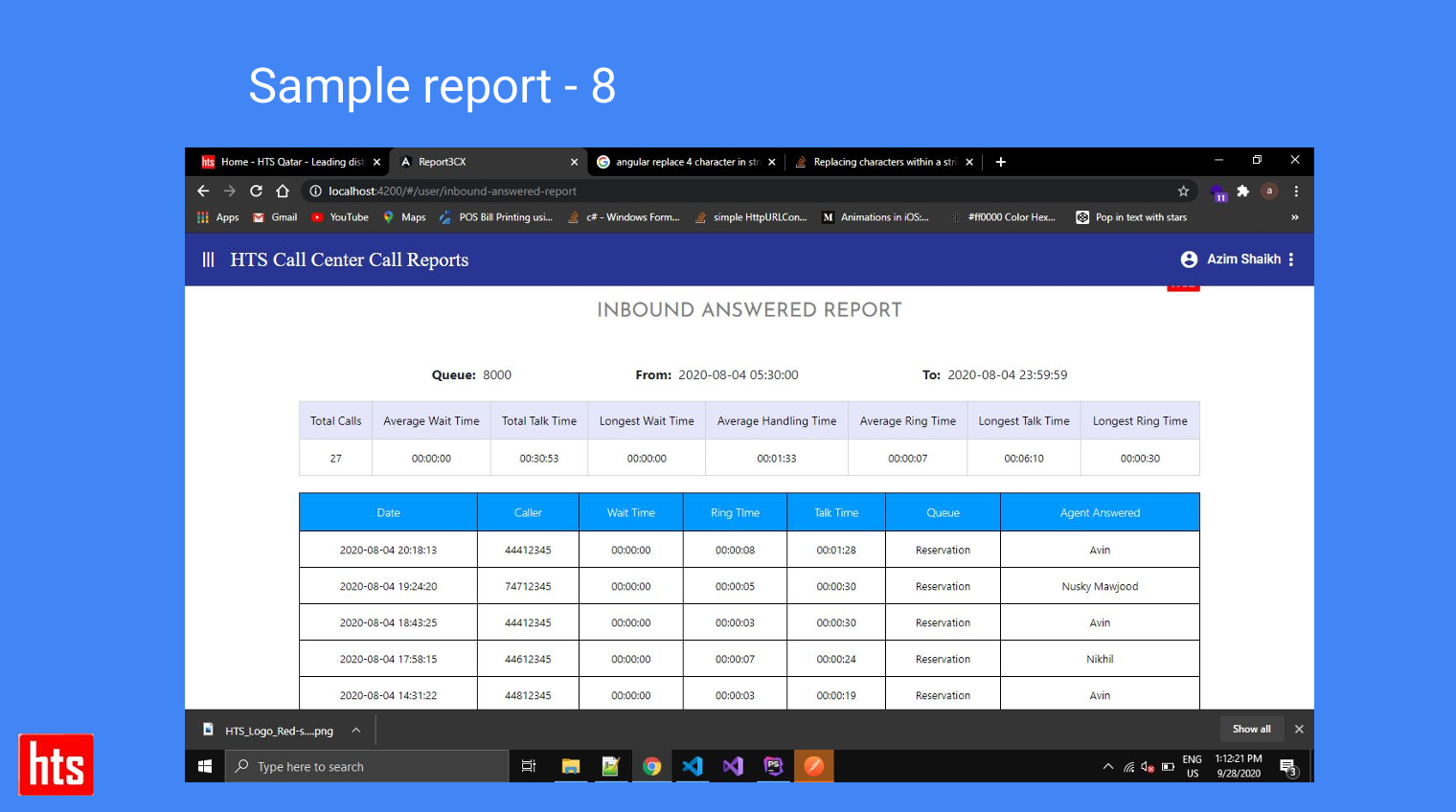Launch Visual Studio Code from the taskbar
The width and height of the screenshot is (1456, 812).
point(693,766)
